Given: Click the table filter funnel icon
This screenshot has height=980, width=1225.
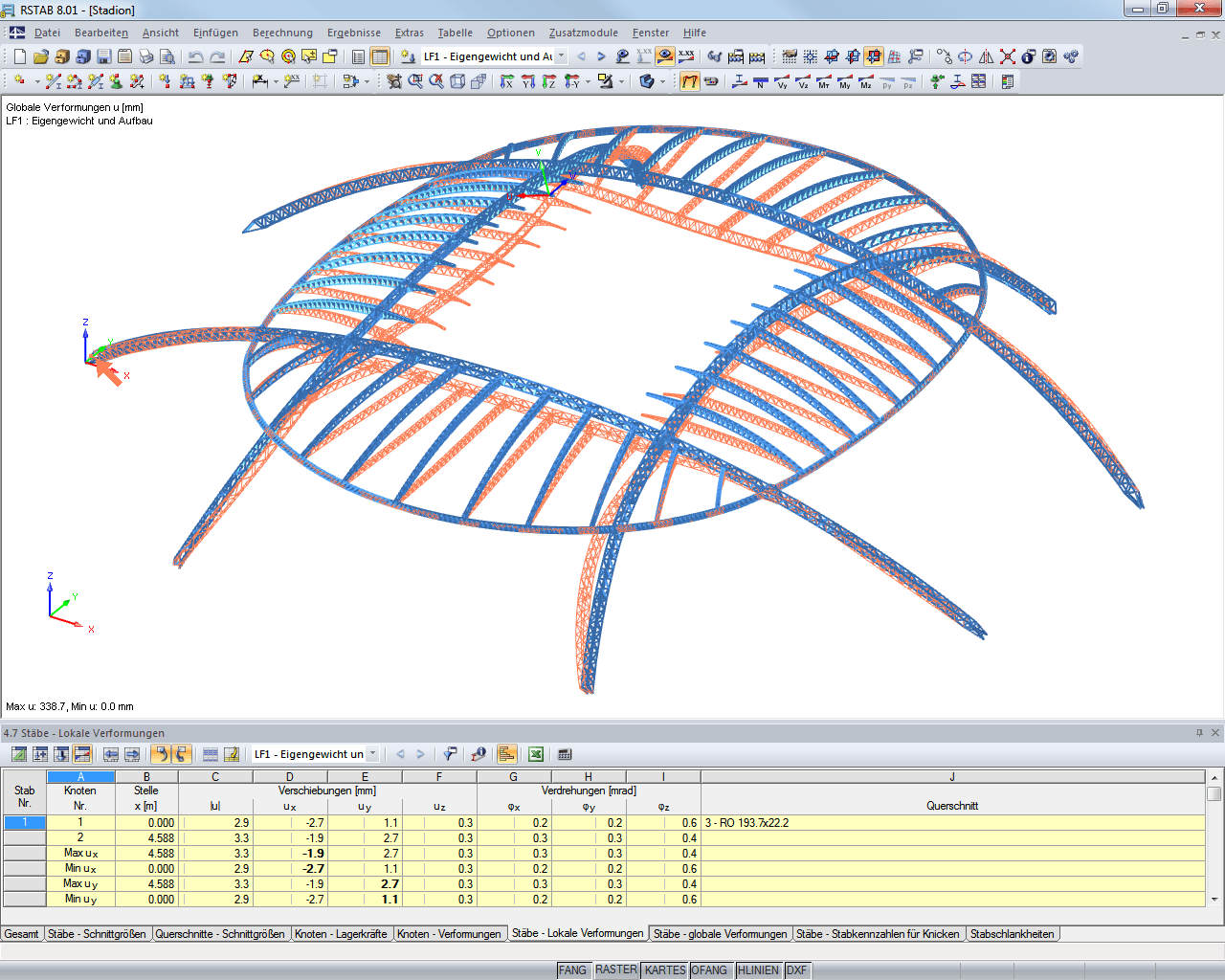Looking at the screenshot, I should coord(450,754).
